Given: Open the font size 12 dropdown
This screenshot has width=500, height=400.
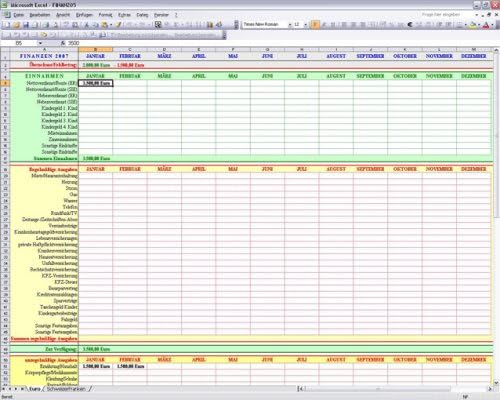Looking at the screenshot, I should 305,25.
